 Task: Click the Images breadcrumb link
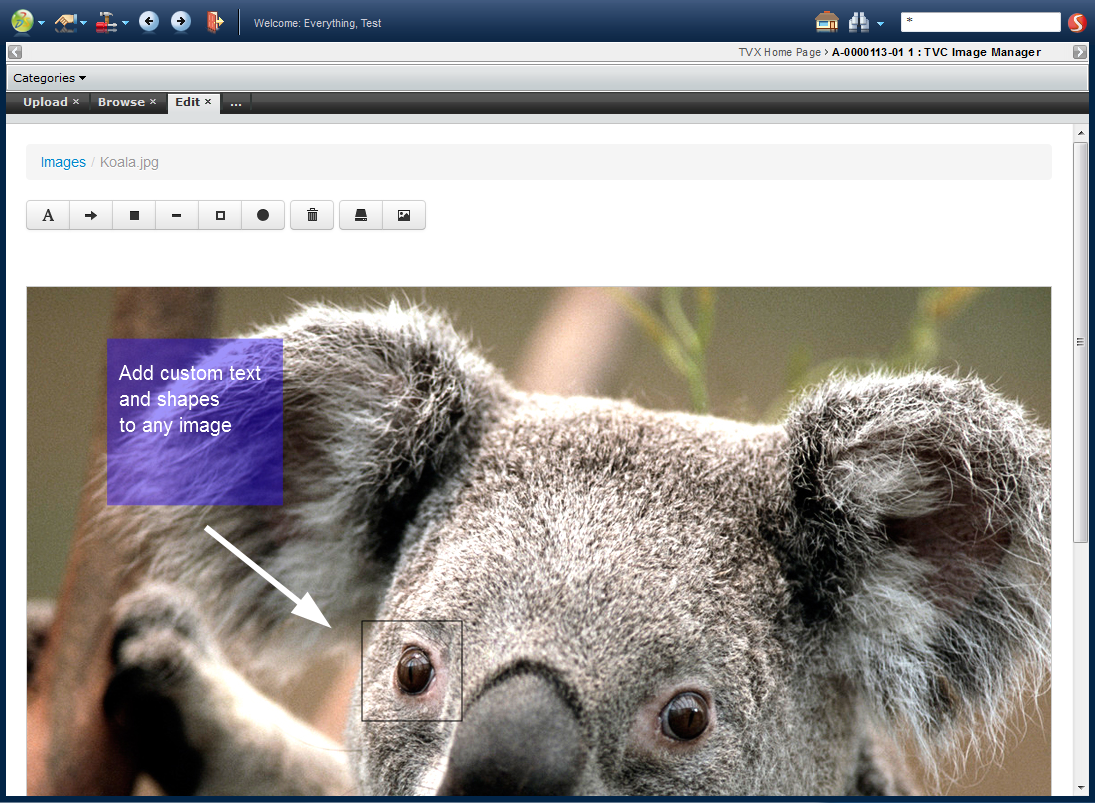[63, 162]
